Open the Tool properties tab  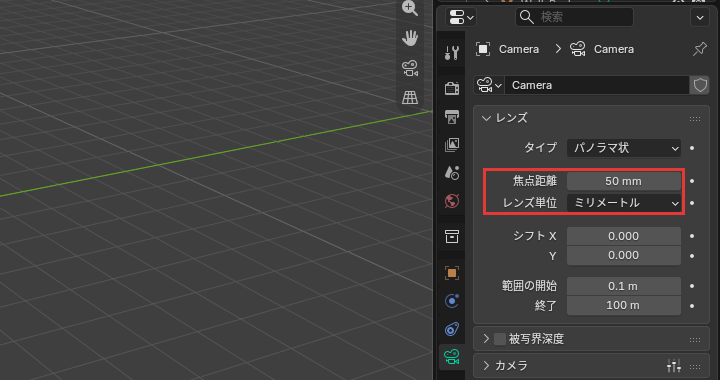(452, 52)
